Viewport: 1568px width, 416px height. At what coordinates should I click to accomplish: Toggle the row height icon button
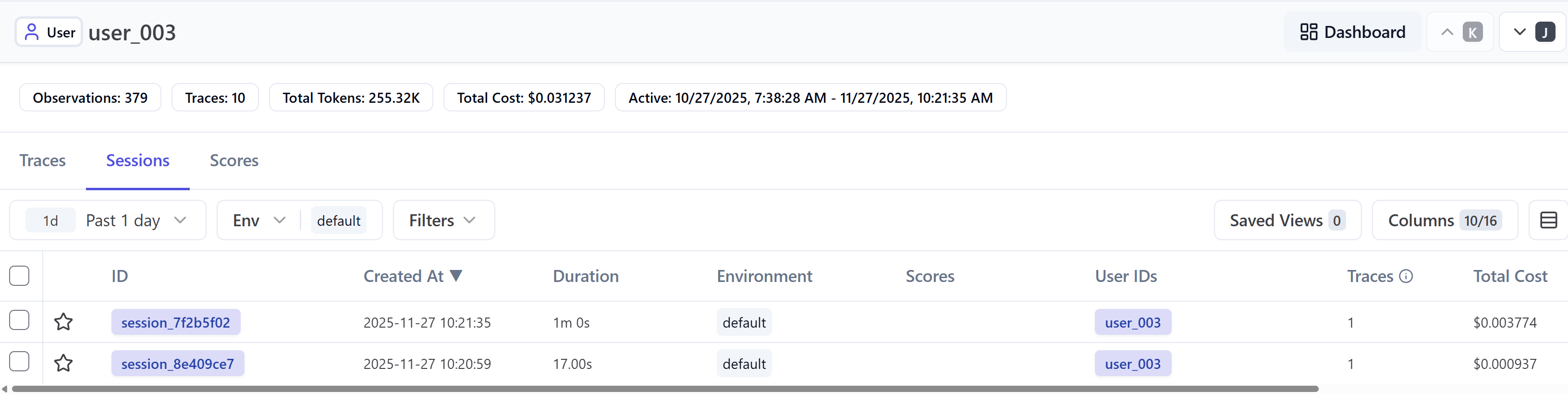click(x=1548, y=220)
